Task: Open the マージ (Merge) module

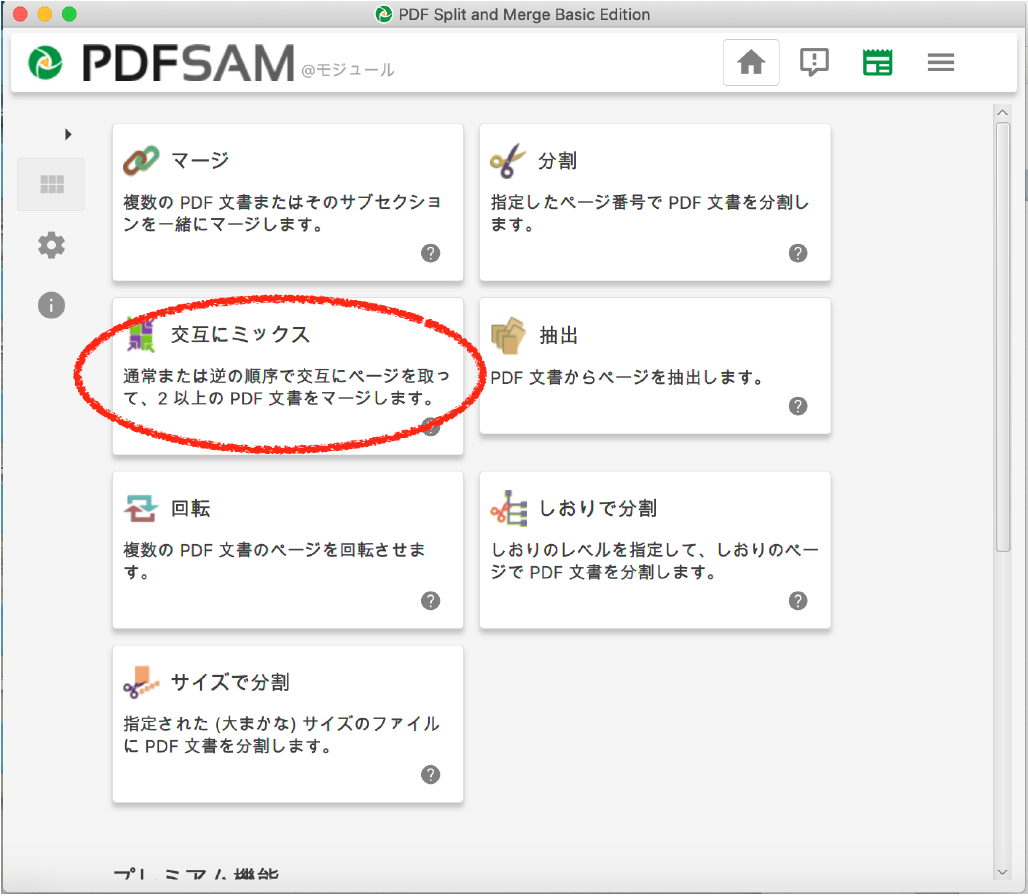Action: point(287,202)
